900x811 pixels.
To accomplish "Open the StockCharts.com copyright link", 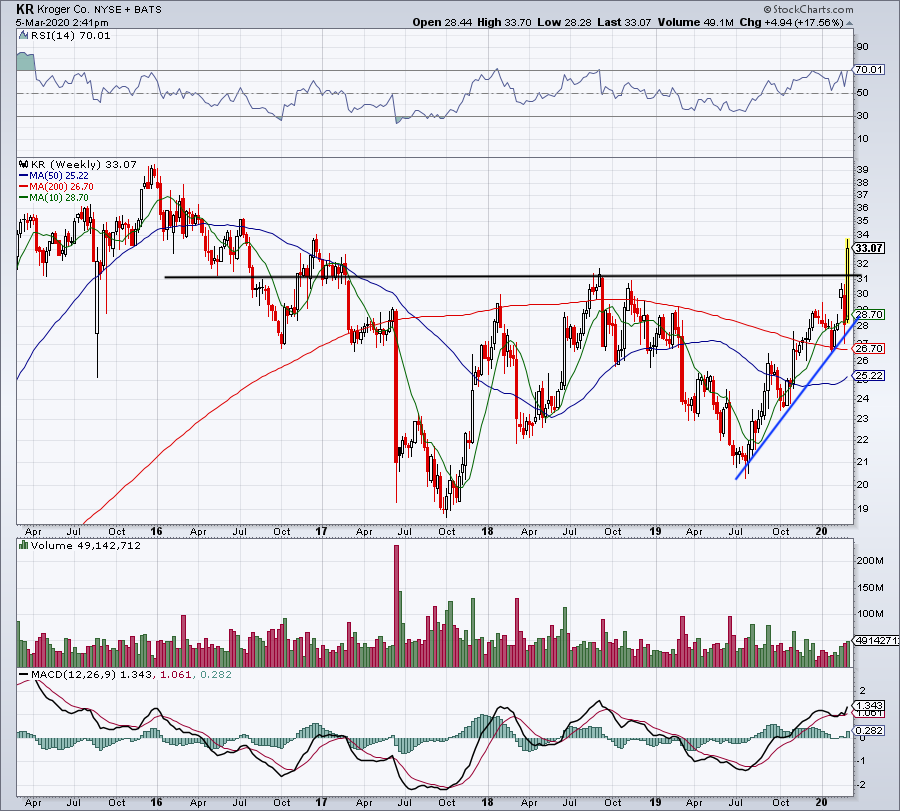I will click(x=808, y=9).
